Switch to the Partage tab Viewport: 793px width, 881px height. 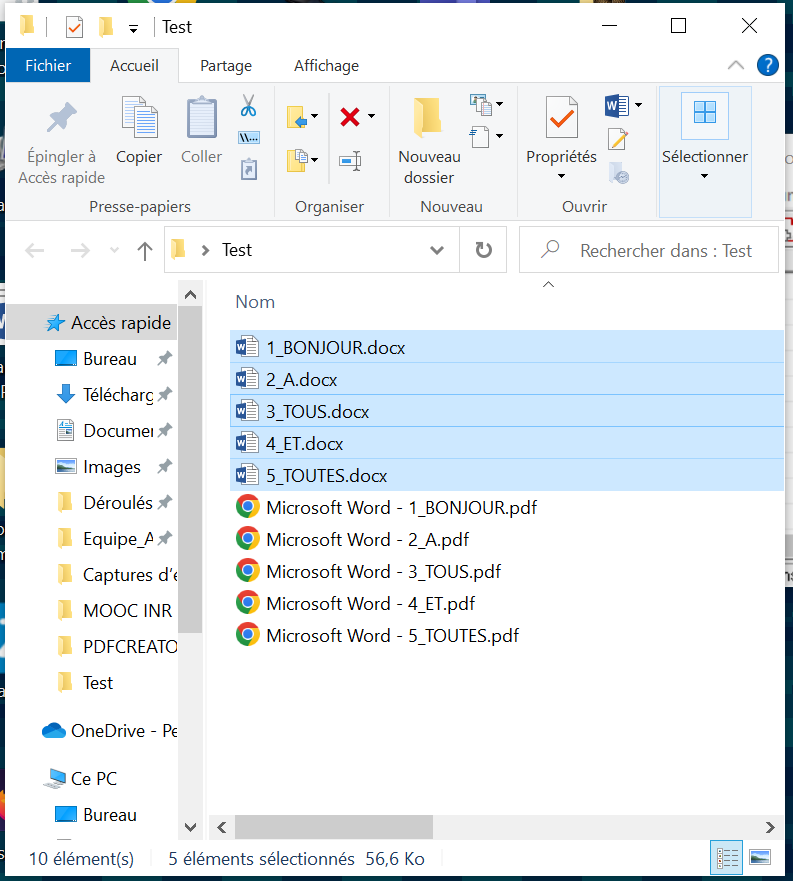coord(226,66)
